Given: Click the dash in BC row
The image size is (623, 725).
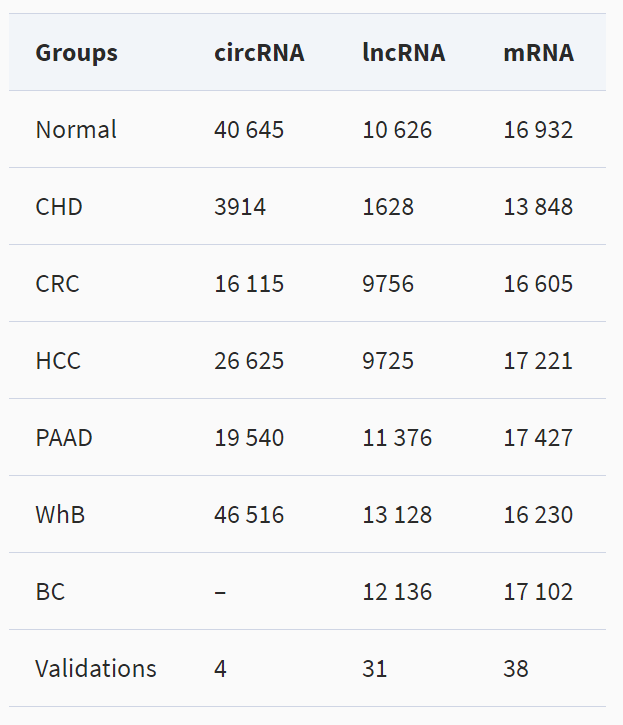Looking at the screenshot, I should pos(220,592).
